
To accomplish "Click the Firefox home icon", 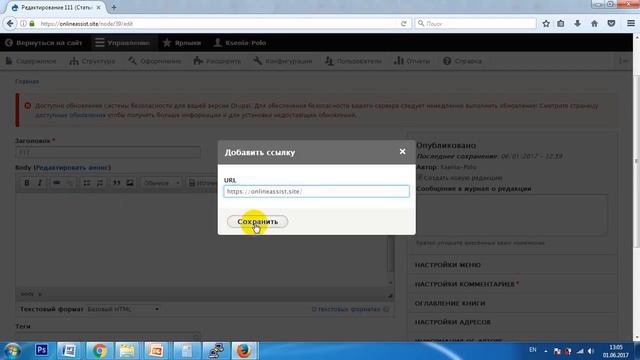I will (594, 24).
